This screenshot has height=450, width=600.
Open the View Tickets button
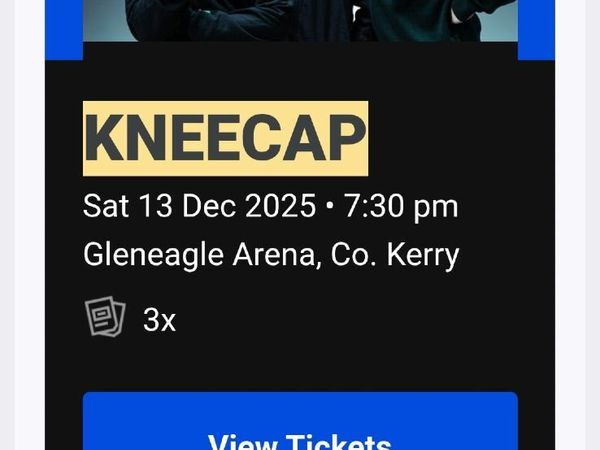(x=300, y=421)
